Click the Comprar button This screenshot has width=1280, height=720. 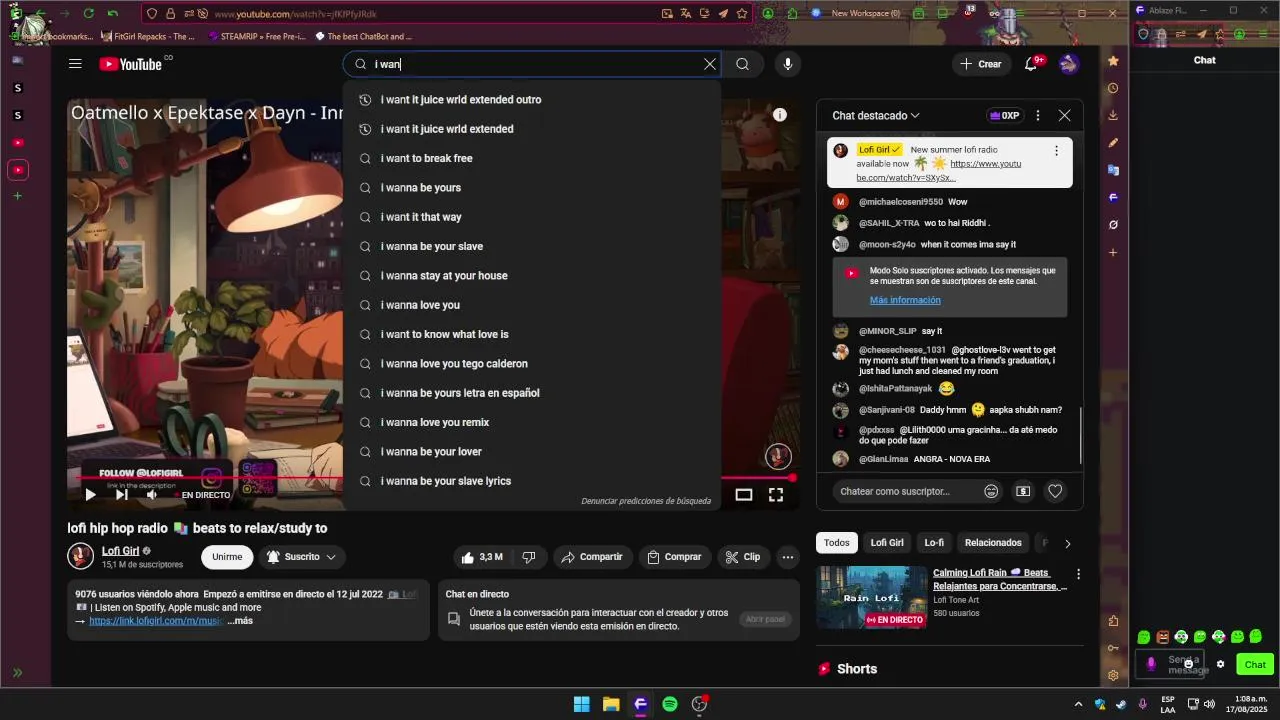pyautogui.click(x=674, y=557)
